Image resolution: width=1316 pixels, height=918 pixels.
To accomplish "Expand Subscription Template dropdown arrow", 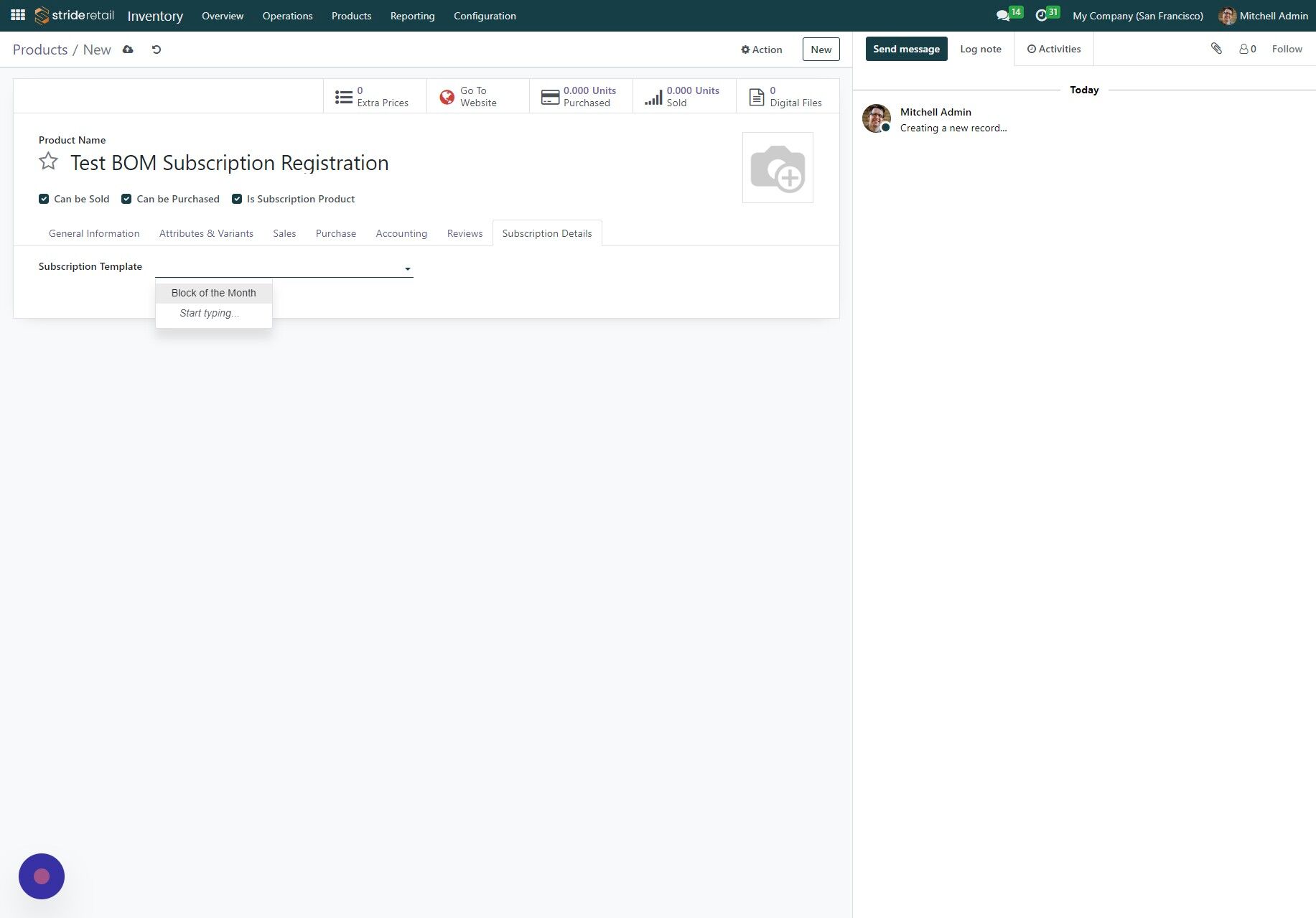I will [407, 268].
